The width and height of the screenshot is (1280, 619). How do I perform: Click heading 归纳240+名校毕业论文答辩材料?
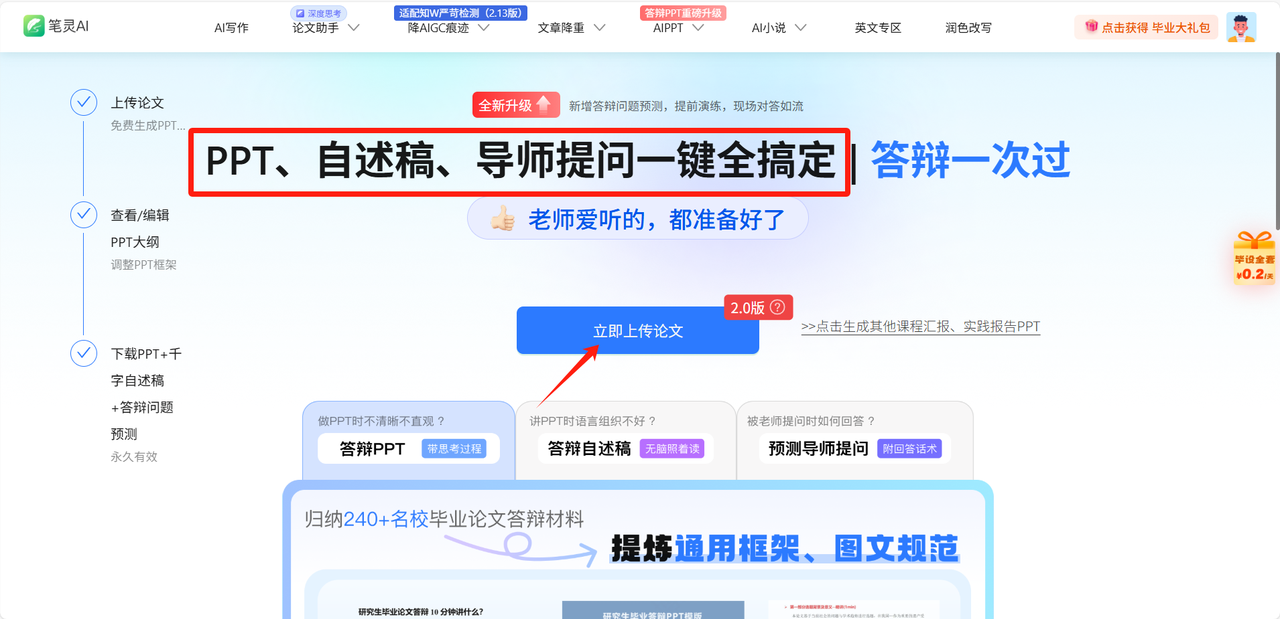444,519
